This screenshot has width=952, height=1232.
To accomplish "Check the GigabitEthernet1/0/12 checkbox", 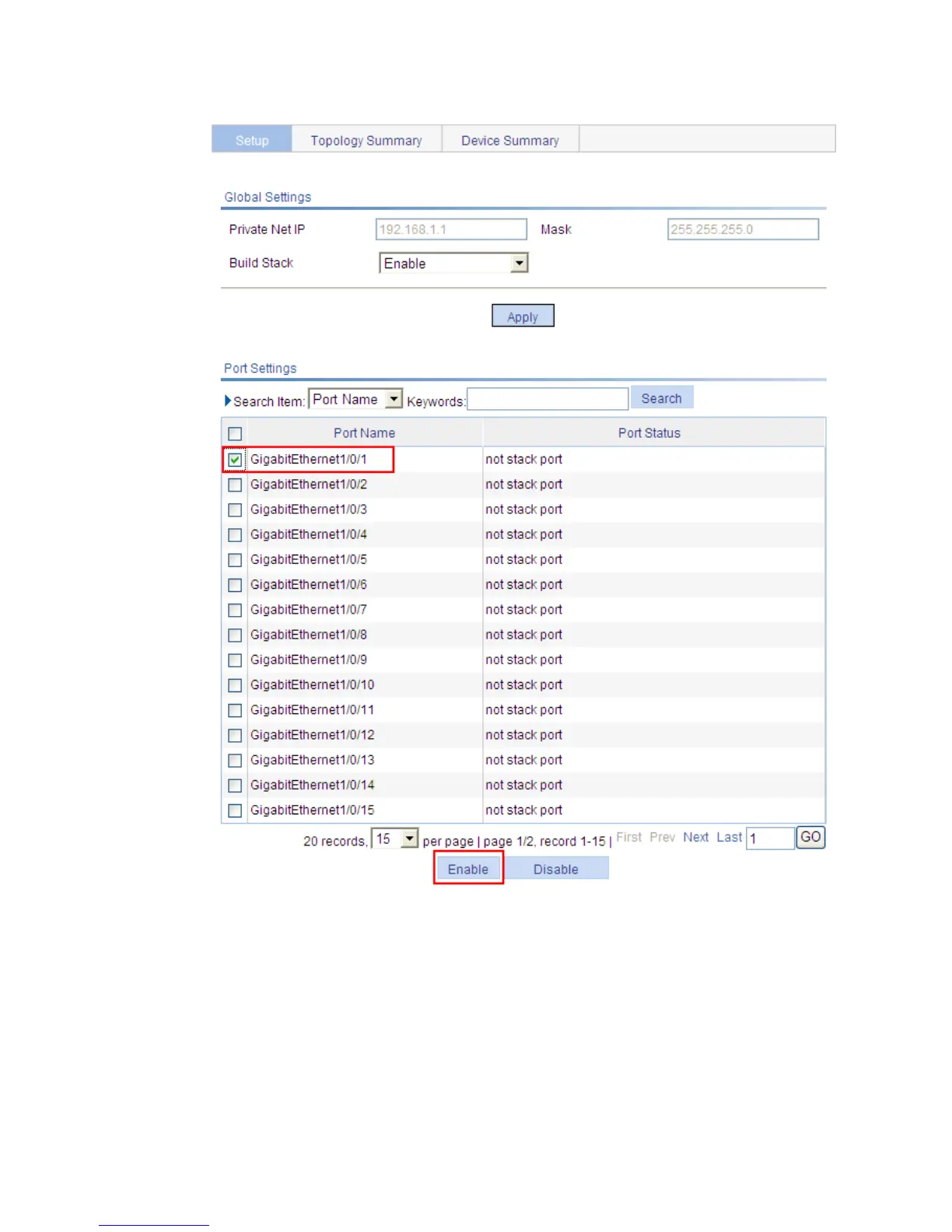I will (x=235, y=736).
